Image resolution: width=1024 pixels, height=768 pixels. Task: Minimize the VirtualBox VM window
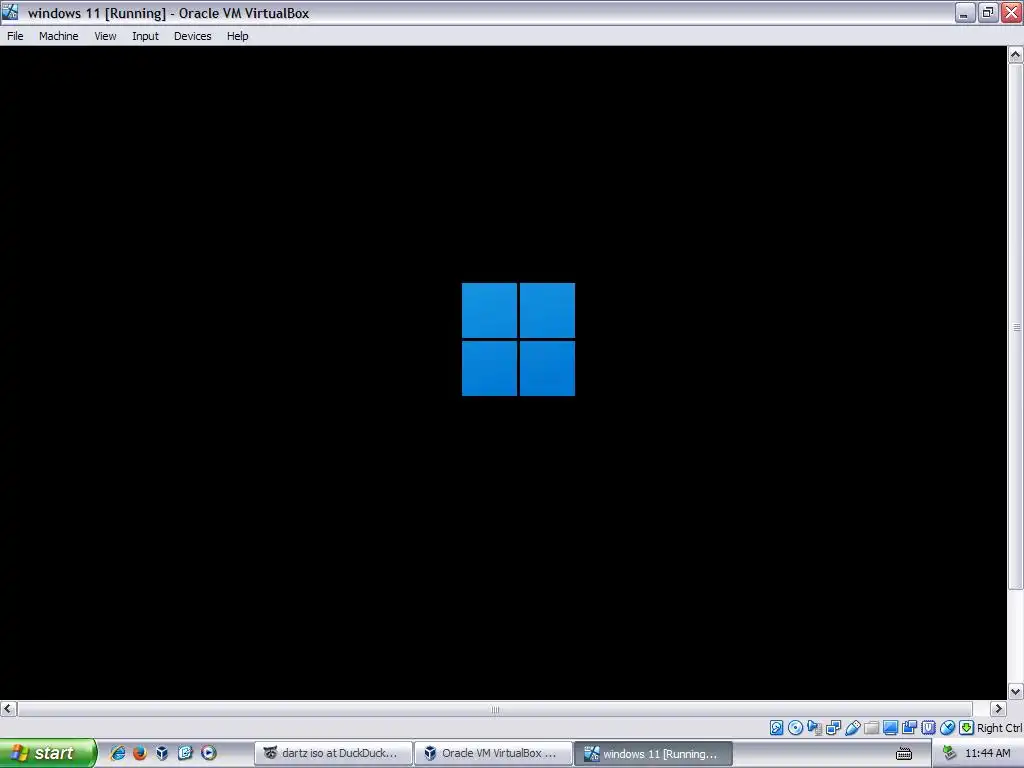point(964,12)
